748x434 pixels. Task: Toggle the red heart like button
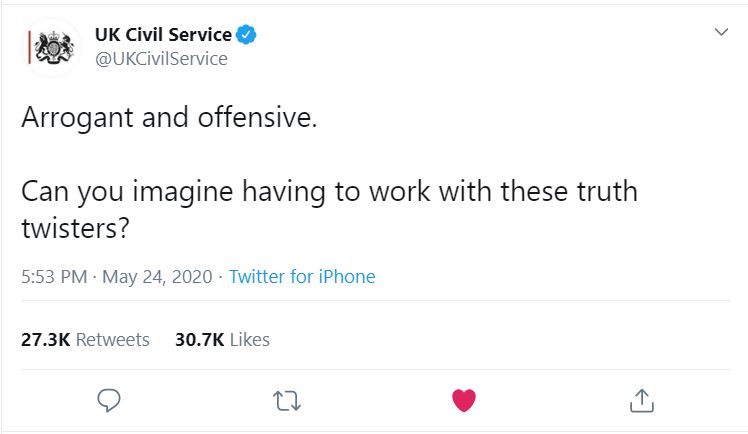[463, 400]
